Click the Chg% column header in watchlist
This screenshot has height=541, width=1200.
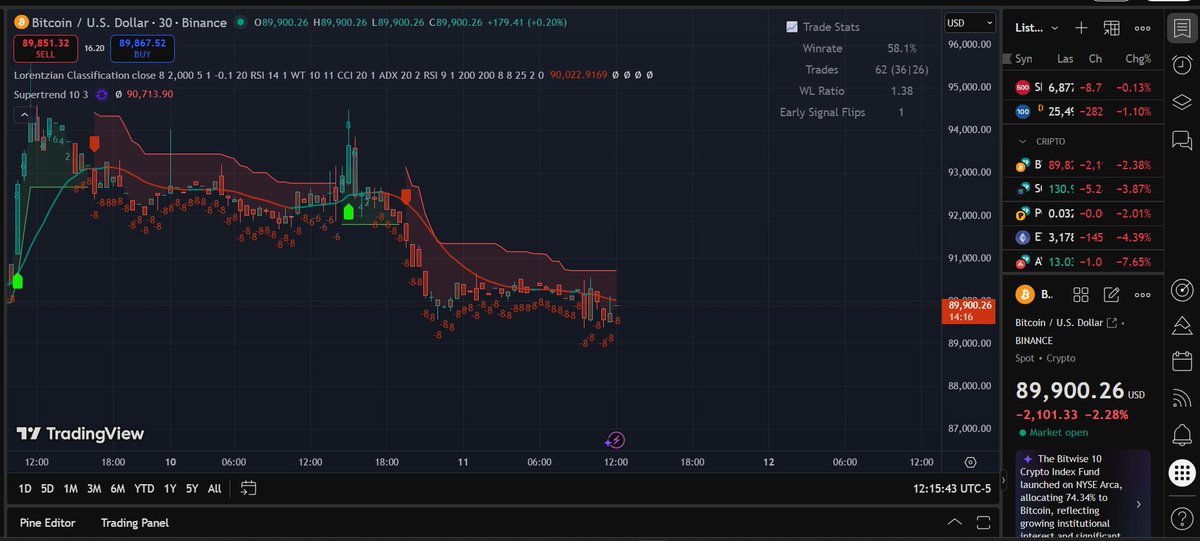[1138, 59]
